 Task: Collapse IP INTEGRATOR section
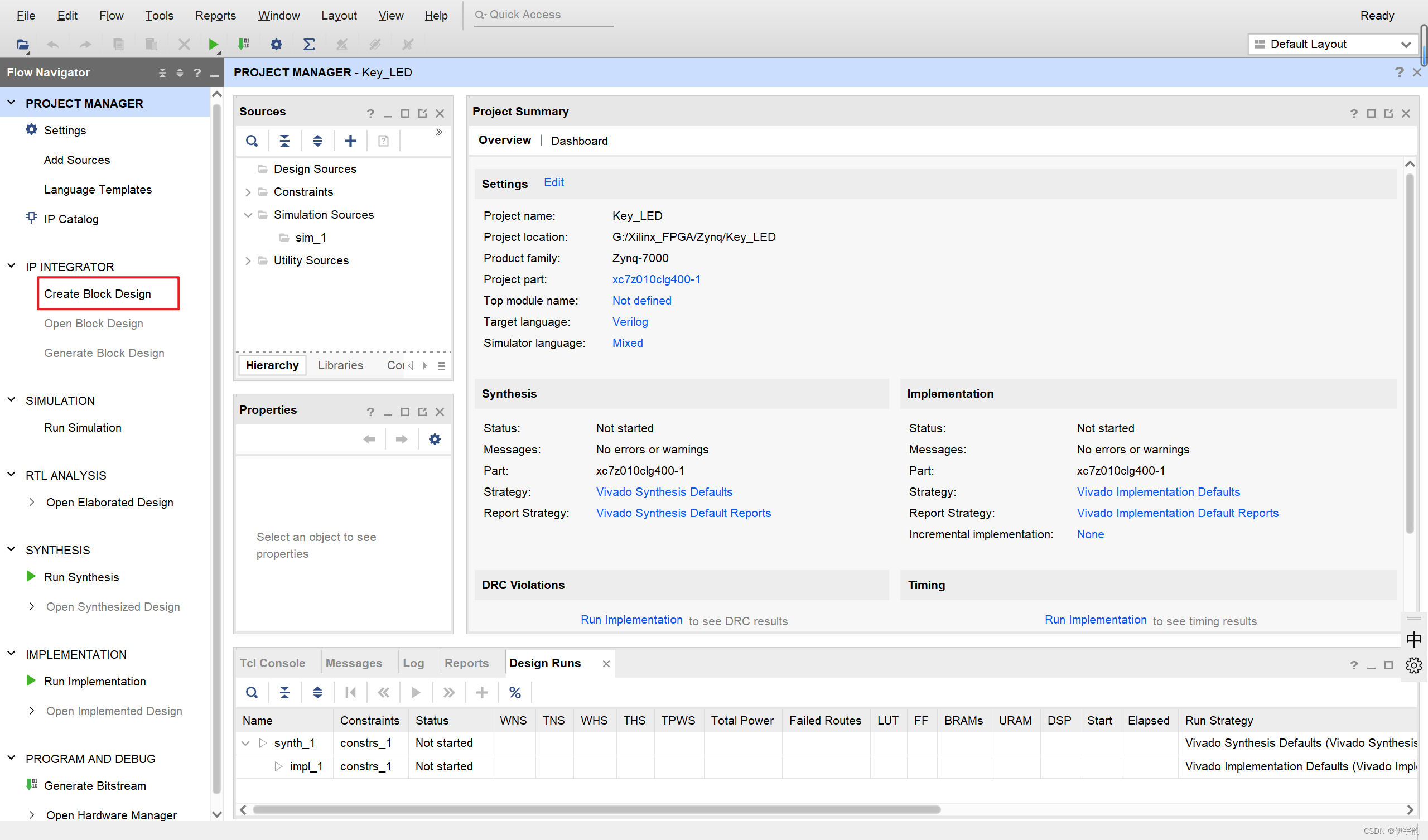[x=11, y=266]
